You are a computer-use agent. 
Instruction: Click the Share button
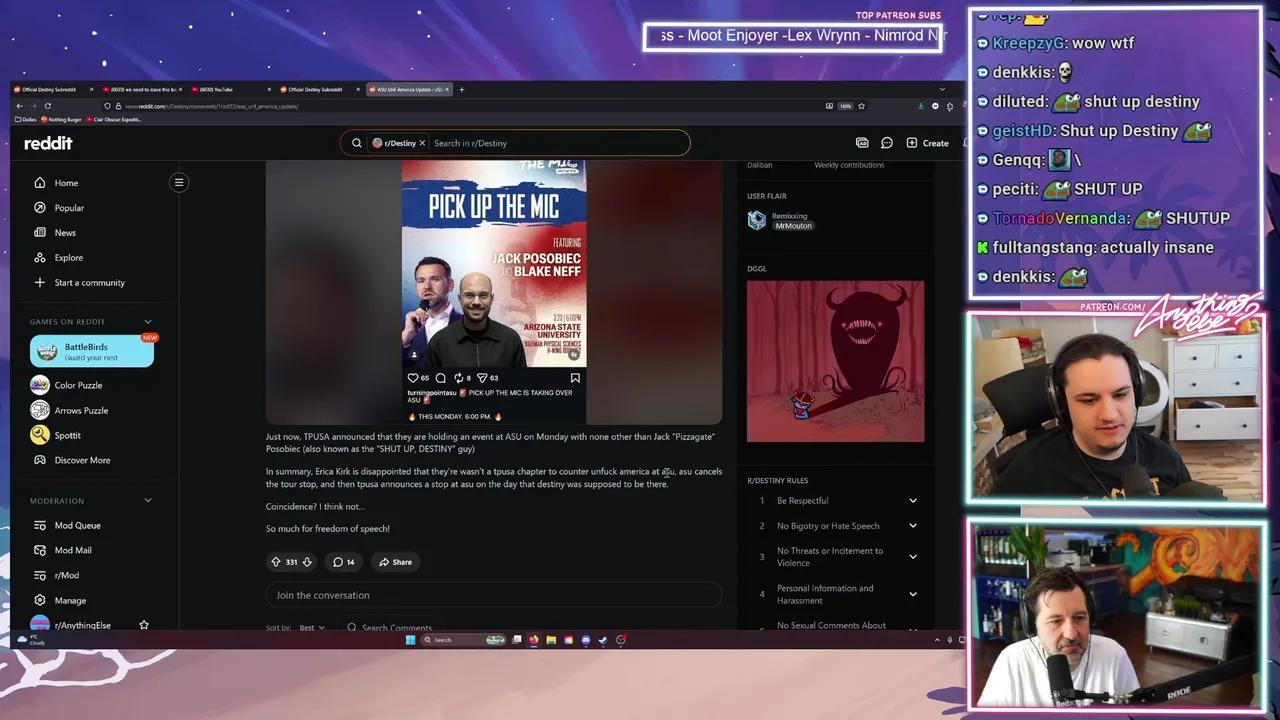pos(395,562)
